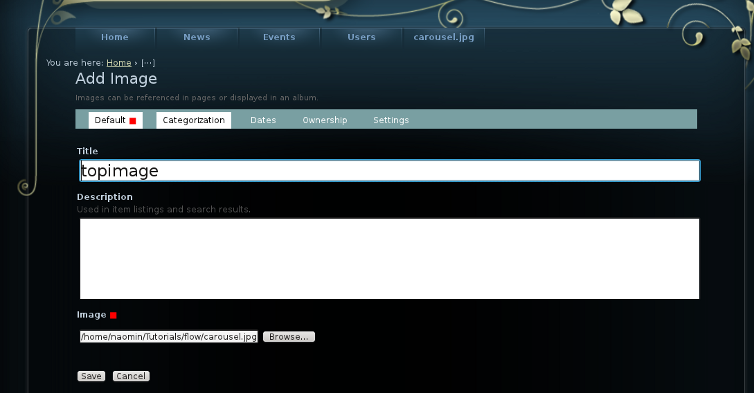The height and width of the screenshot is (393, 754).
Task: Click the image file path field
Action: point(169,337)
